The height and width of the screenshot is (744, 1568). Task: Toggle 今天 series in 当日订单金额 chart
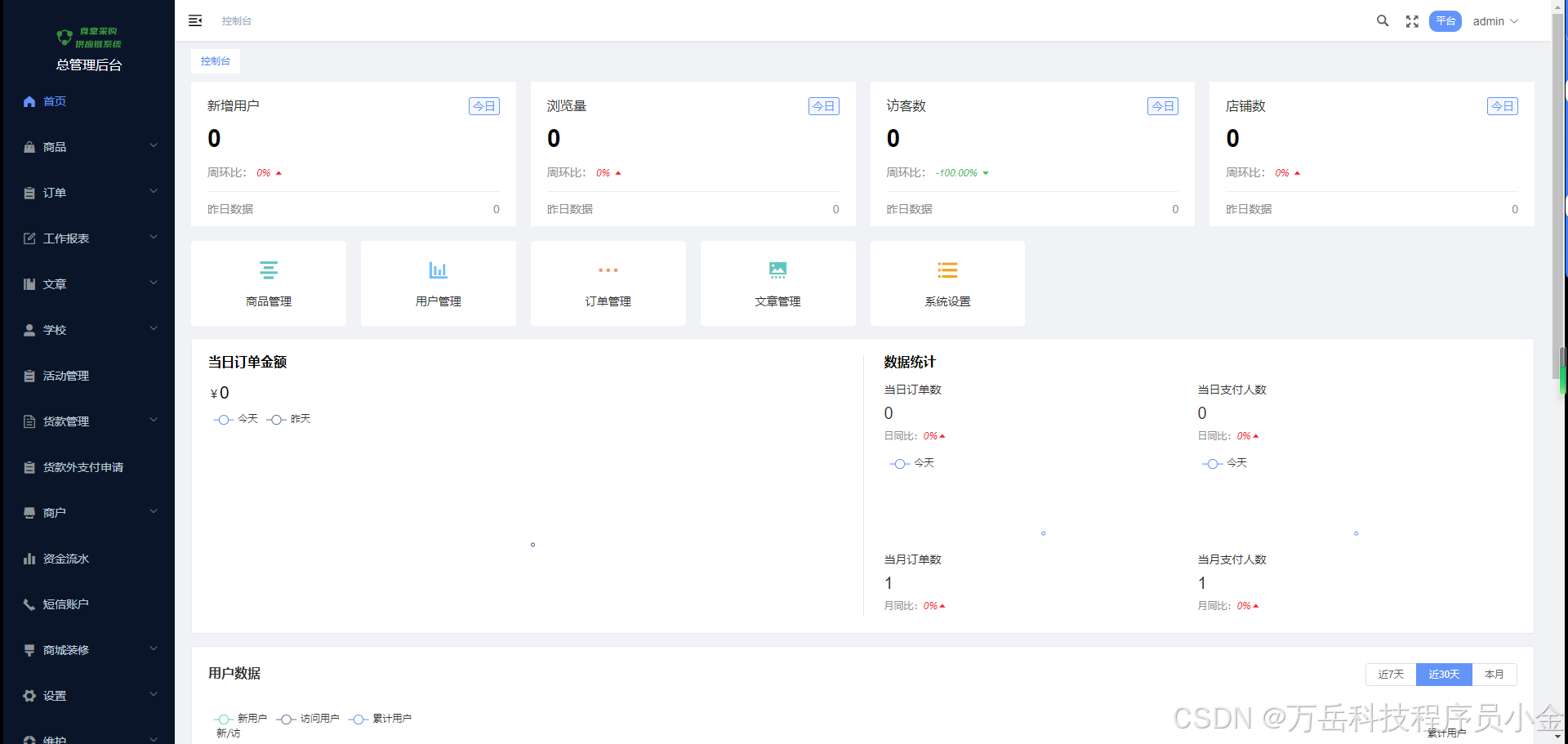pos(236,419)
